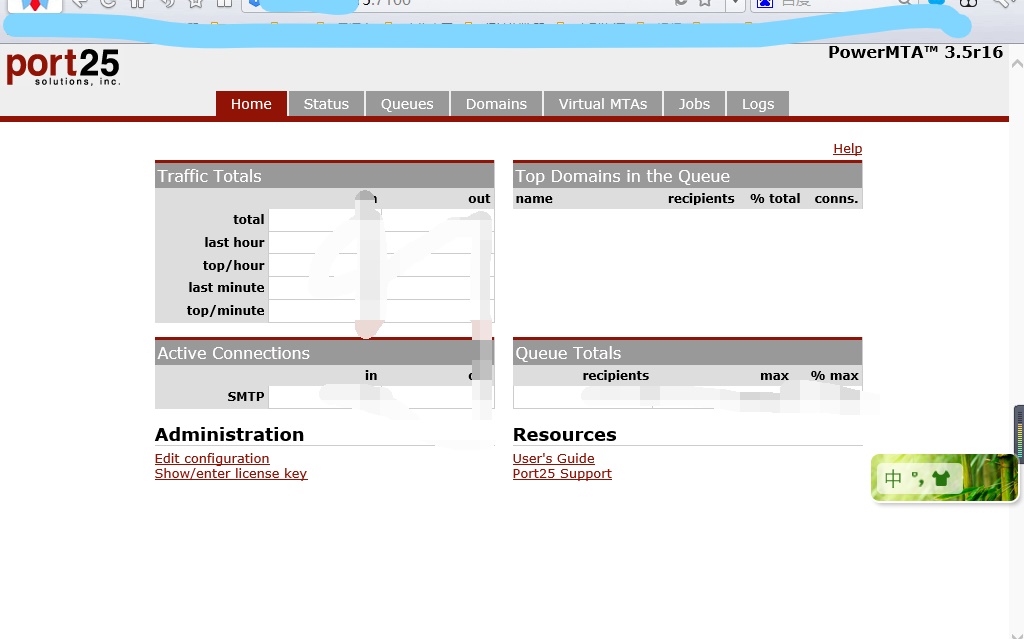Follow the Port25 Support link
Image resolution: width=1024 pixels, height=639 pixels.
point(562,474)
